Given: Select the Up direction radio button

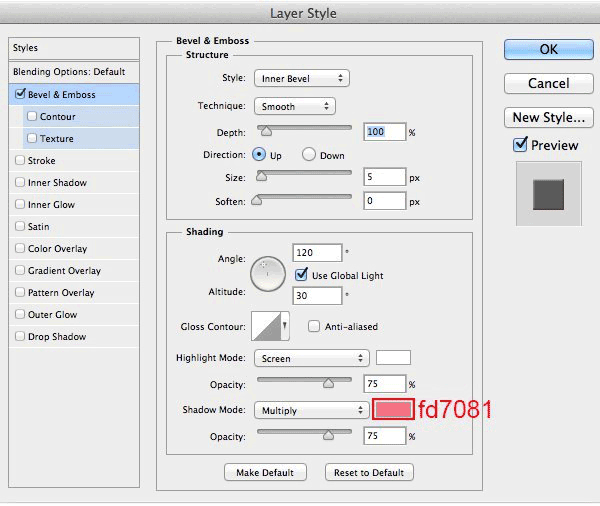Looking at the screenshot, I should [259, 155].
